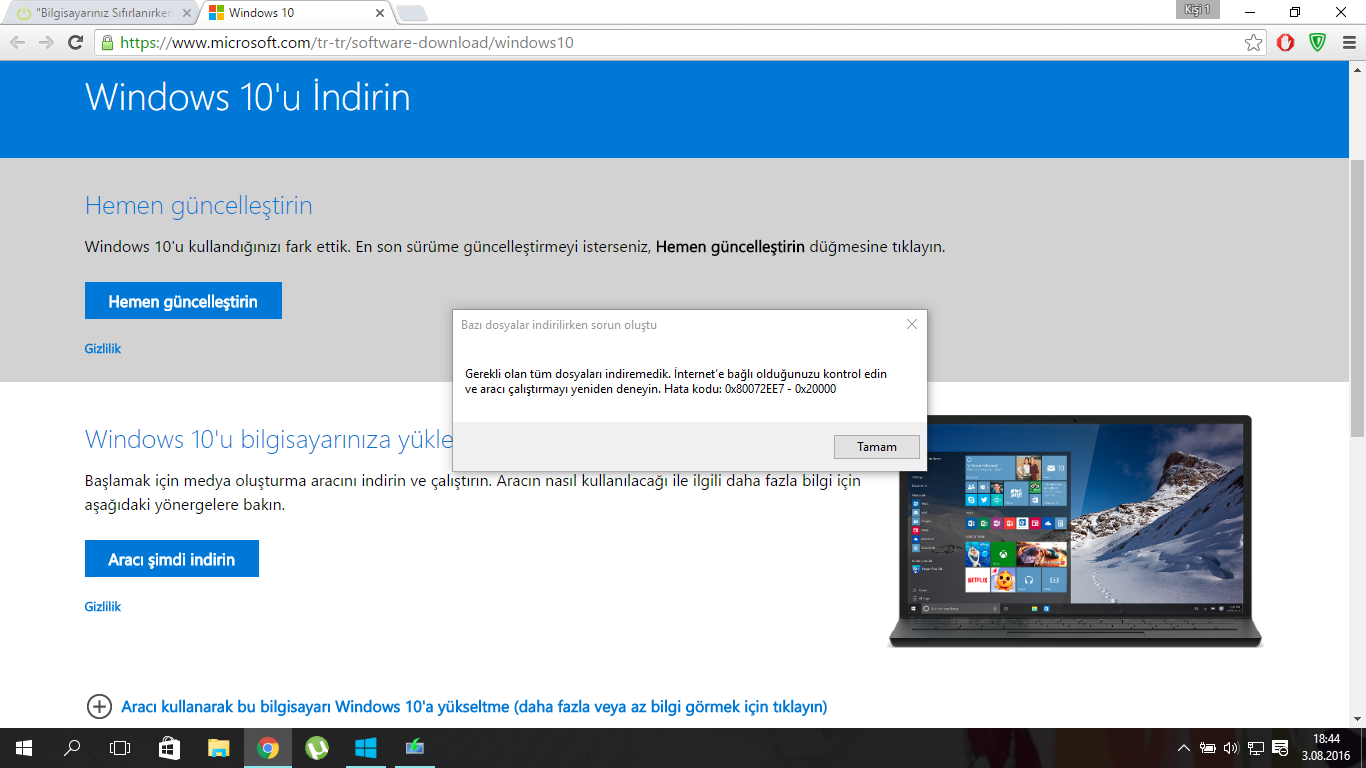Screen dimensions: 1366x768
Task: Open the Gizlilik link under Aracı şimdi indirin
Action: pos(103,607)
